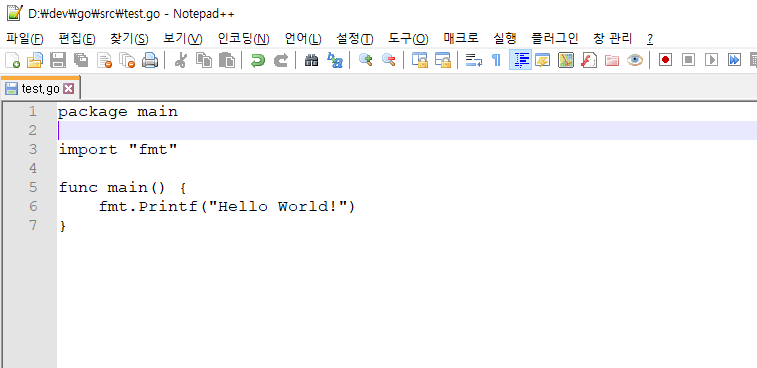Open the ? help menu

tap(650, 39)
